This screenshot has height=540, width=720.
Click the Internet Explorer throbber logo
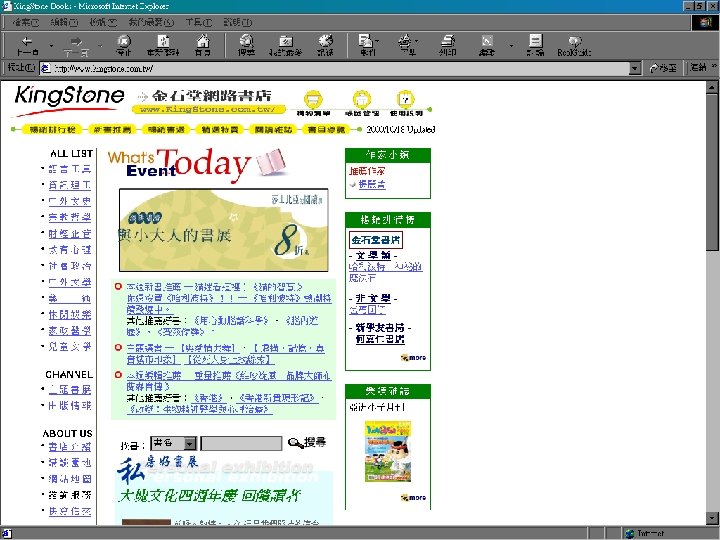(705, 22)
